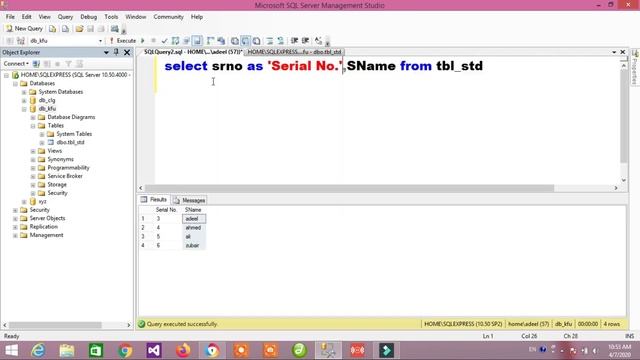Click the green Debug play icon

pos(143,41)
